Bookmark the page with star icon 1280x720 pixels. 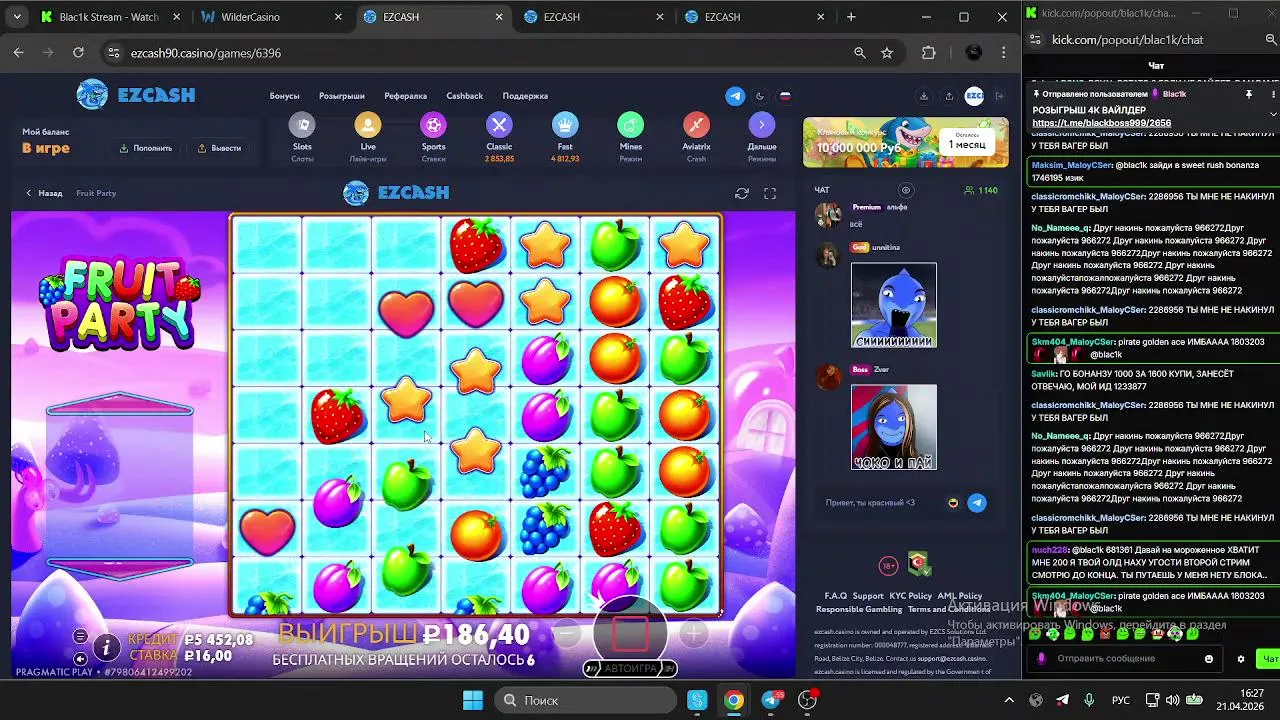click(887, 53)
